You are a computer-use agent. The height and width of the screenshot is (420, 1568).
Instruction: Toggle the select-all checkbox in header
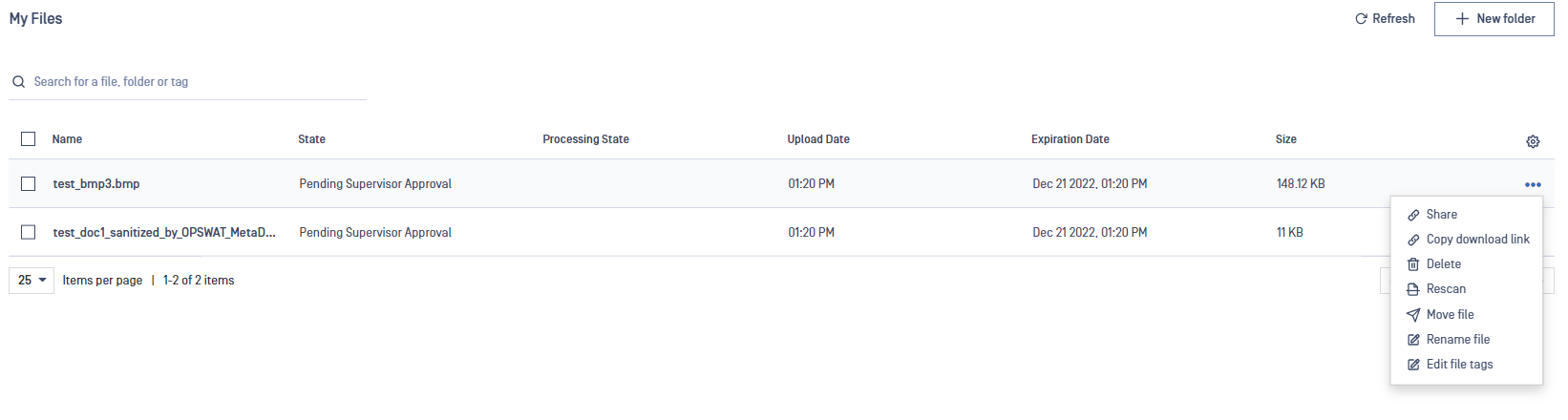click(x=29, y=139)
